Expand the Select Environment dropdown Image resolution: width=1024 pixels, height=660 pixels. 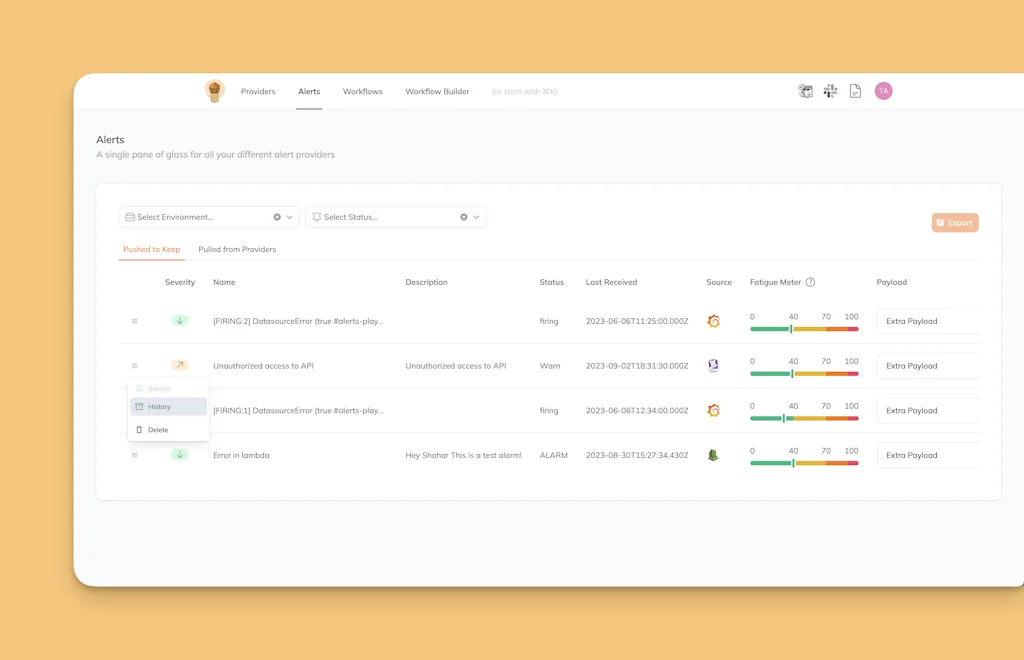pyautogui.click(x=290, y=217)
